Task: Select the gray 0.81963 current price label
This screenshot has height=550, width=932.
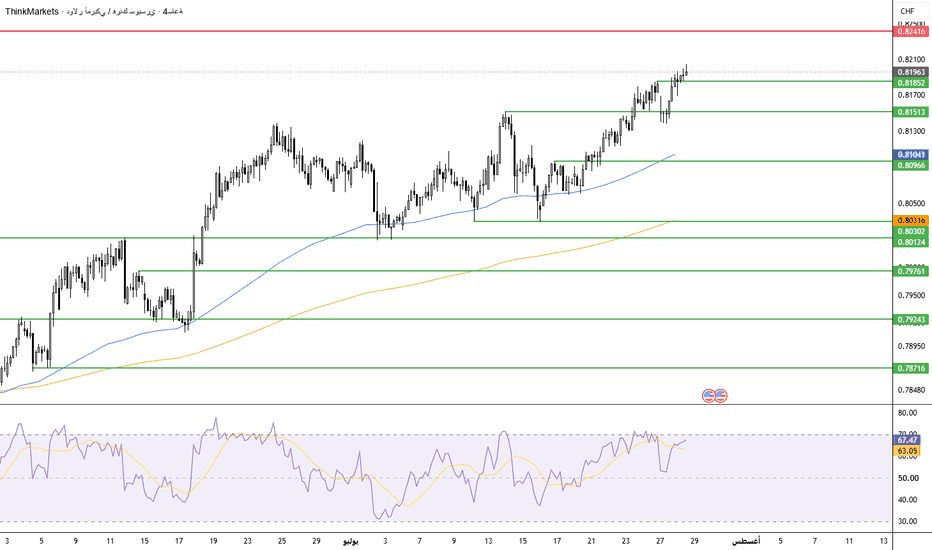Action: coord(911,72)
